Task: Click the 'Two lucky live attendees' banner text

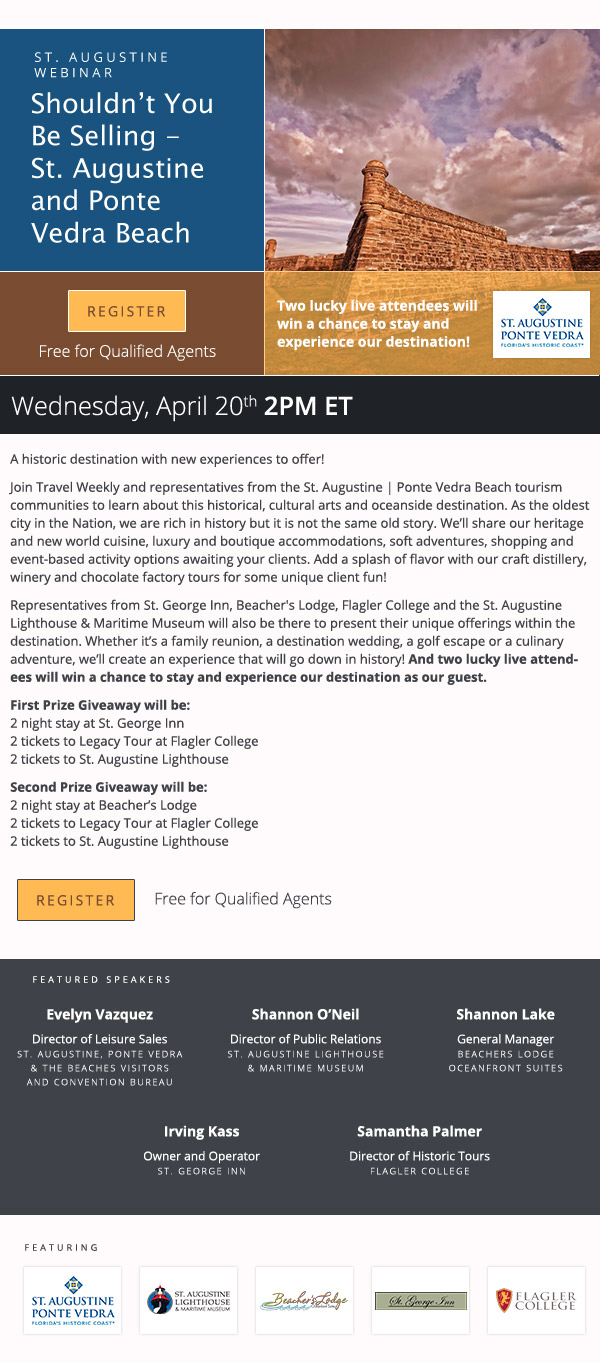Action: [378, 324]
